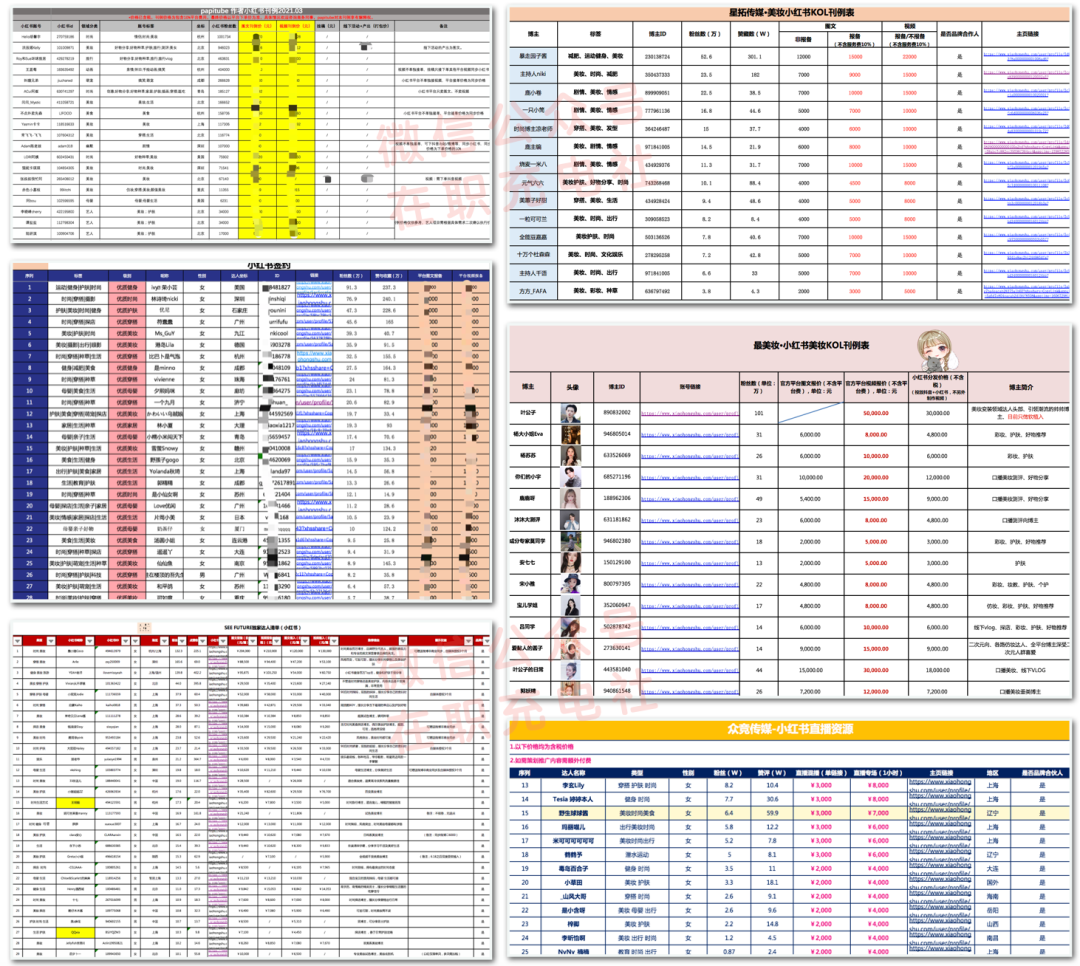Click the avatar image of 宝儿学姐
The image size is (1080, 966).
[x=570, y=606]
